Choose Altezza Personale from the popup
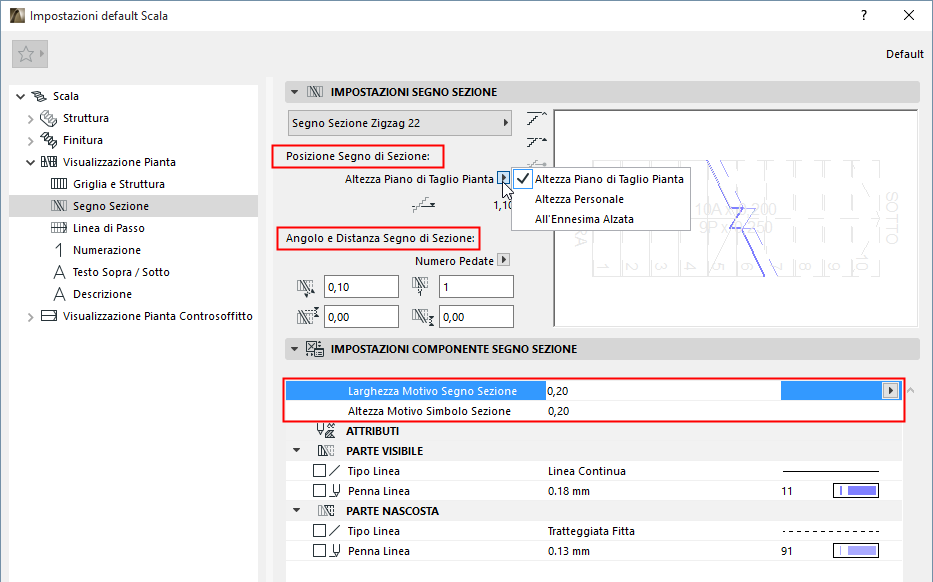Screen dimensions: 933x582 579,199
